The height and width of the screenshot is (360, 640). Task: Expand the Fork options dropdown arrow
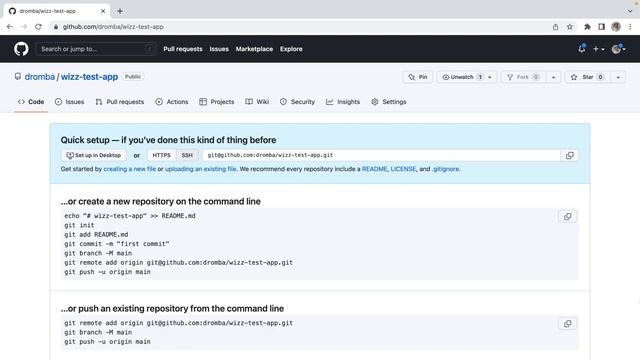click(x=553, y=77)
